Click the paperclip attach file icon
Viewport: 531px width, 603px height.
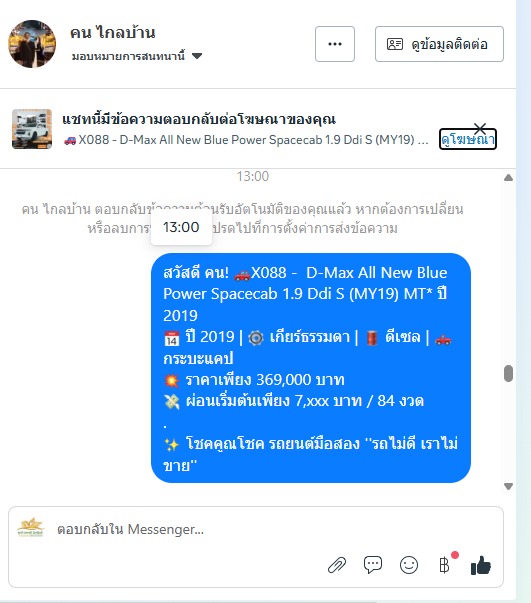[x=337, y=565]
